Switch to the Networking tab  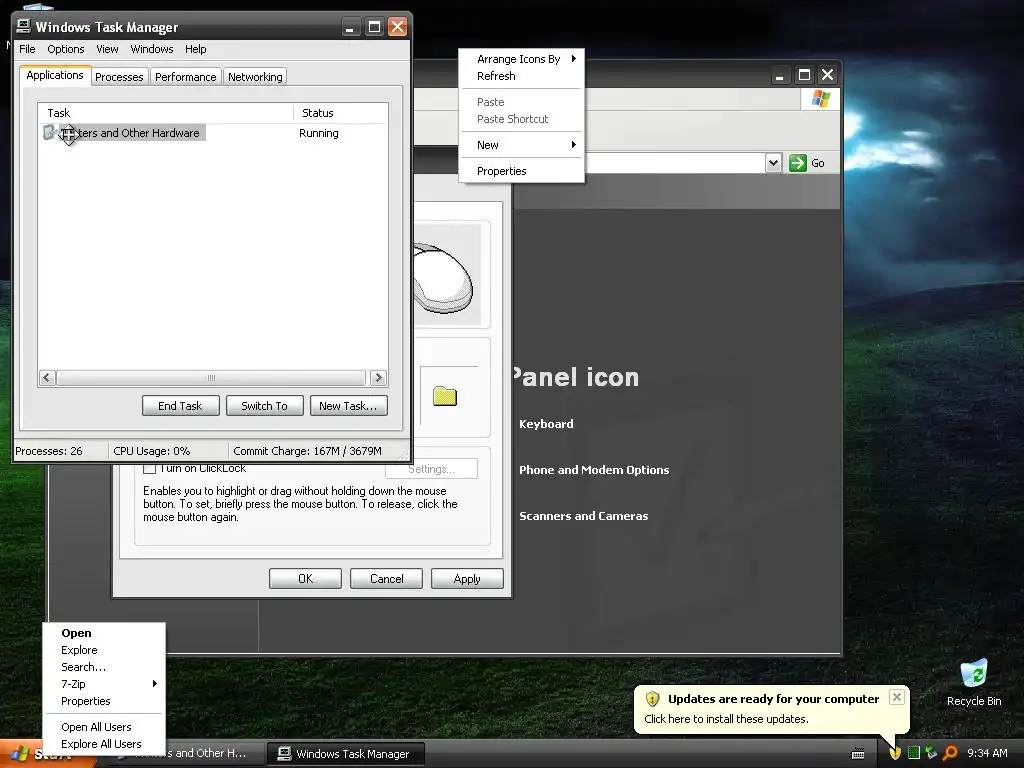coord(255,76)
